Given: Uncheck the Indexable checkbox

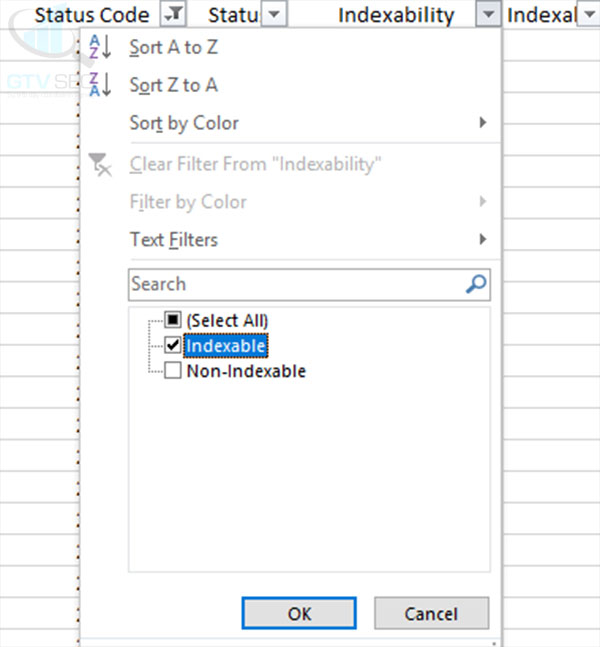Looking at the screenshot, I should coord(173,346).
